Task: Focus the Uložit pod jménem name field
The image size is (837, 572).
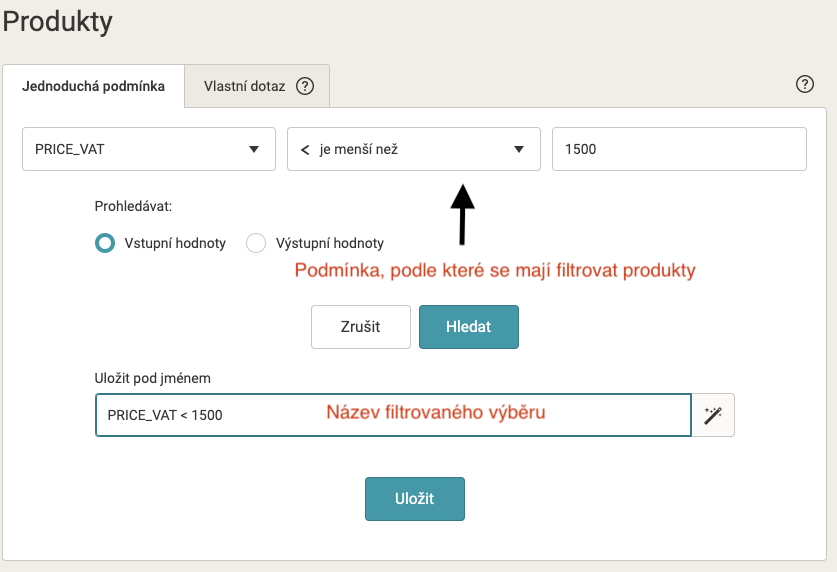Action: pos(393,415)
